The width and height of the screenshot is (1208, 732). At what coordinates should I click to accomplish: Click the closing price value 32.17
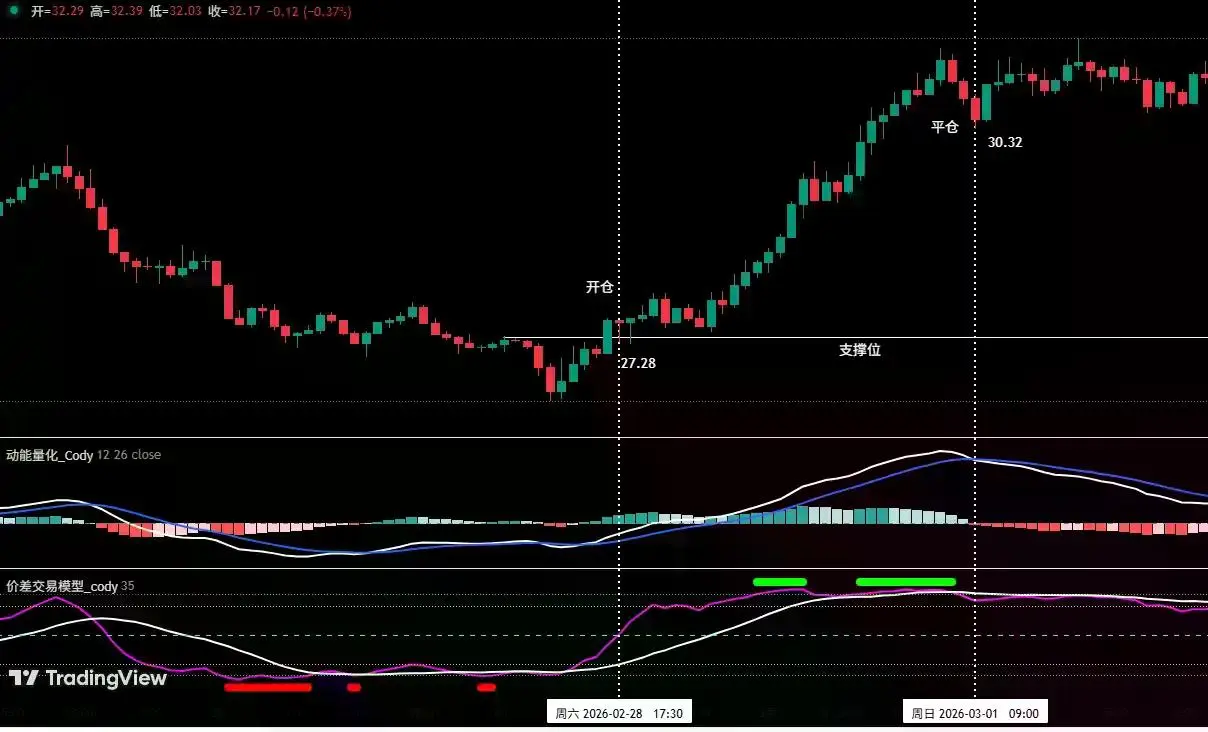click(x=245, y=12)
